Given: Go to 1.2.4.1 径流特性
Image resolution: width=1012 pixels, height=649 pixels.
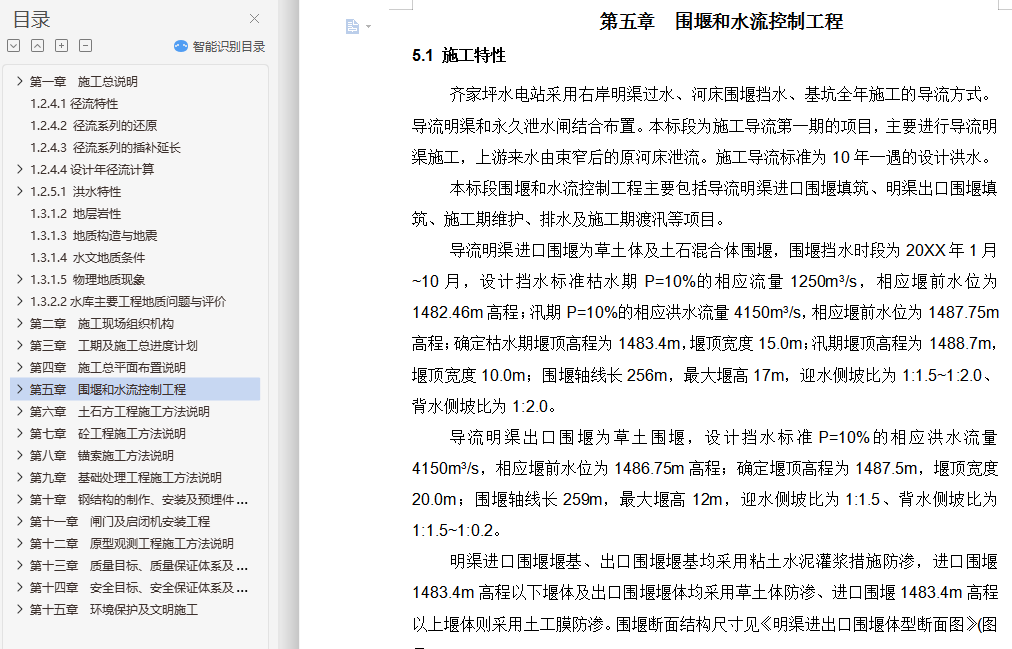Looking at the screenshot, I should [74, 103].
